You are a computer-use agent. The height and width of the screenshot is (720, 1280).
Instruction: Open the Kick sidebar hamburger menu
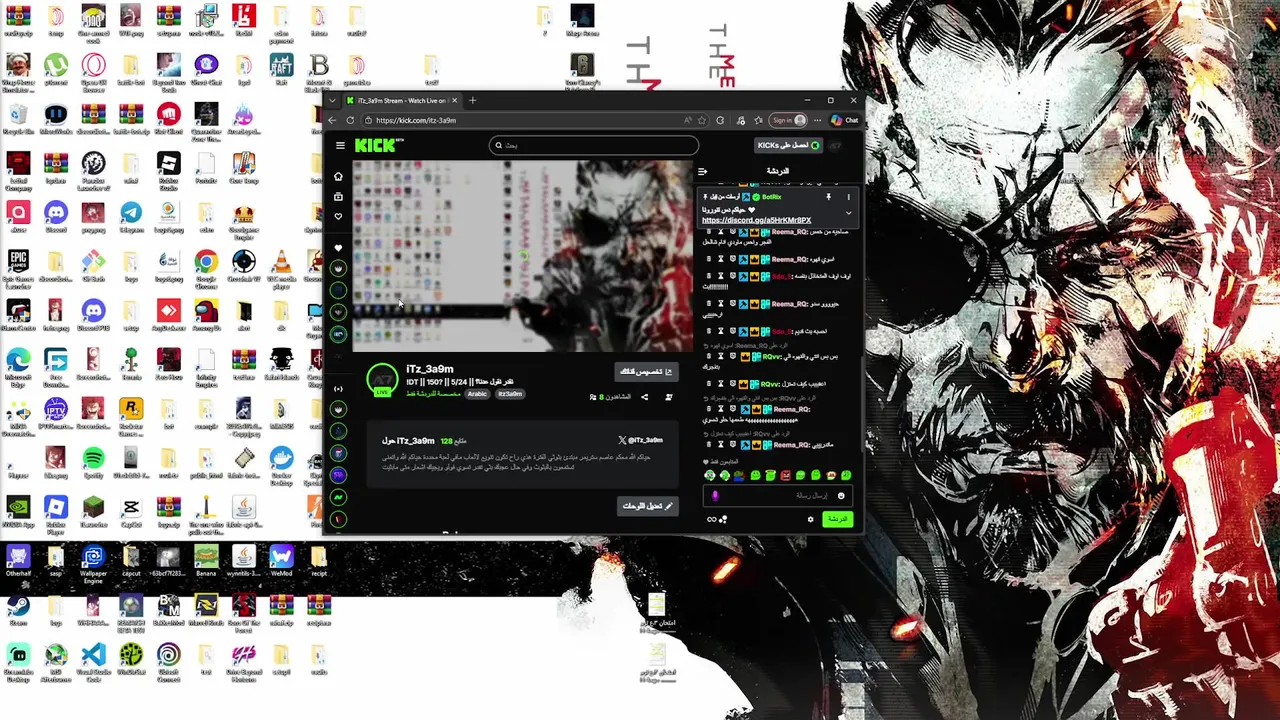(340, 145)
